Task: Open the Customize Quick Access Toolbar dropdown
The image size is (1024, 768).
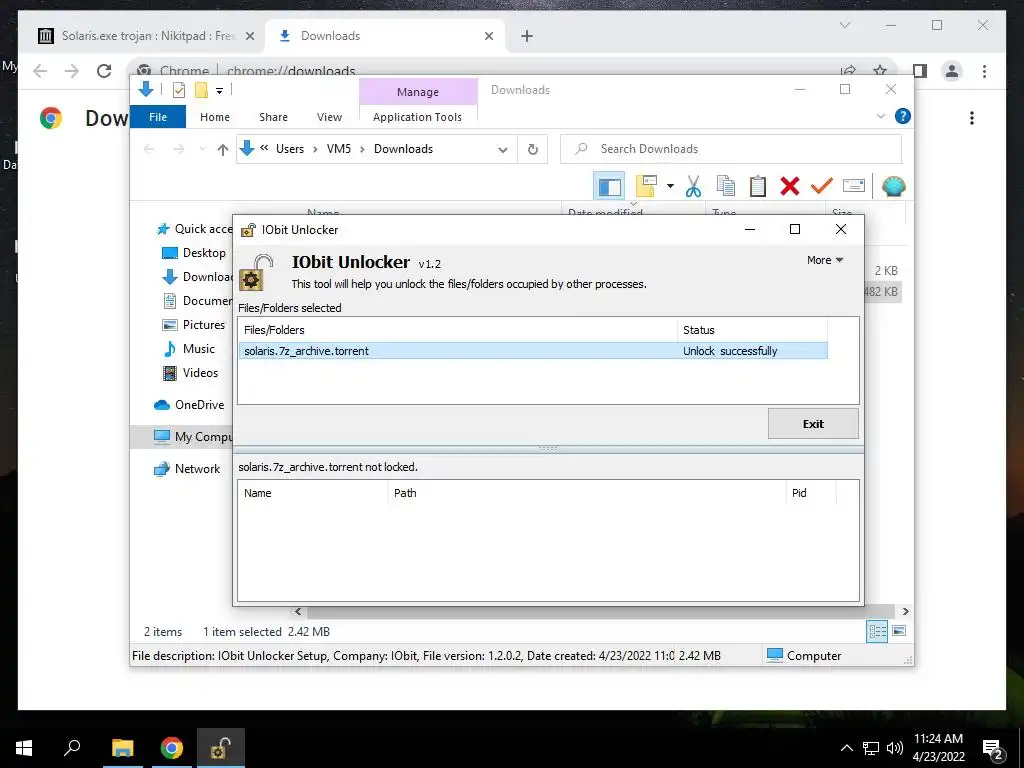Action: pos(219,91)
